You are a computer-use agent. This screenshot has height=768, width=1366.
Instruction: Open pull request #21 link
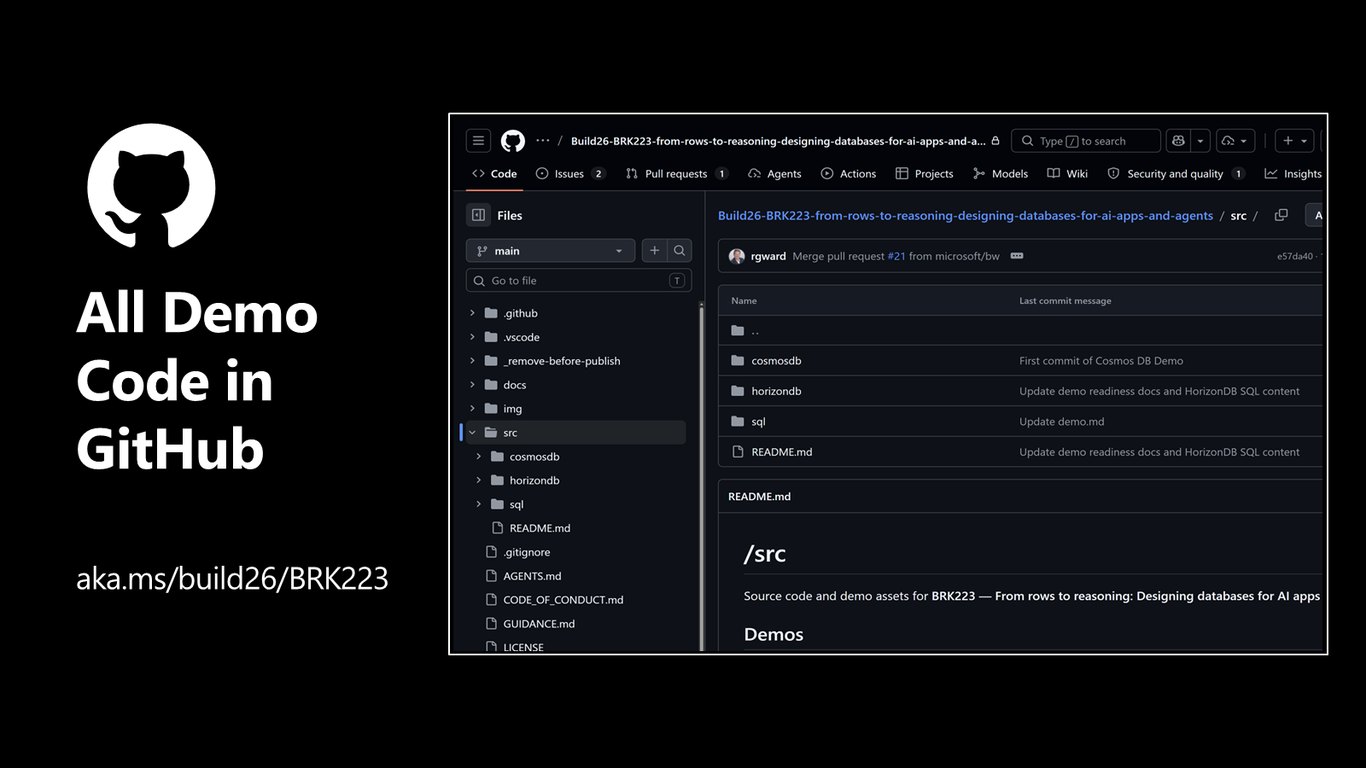click(x=896, y=256)
